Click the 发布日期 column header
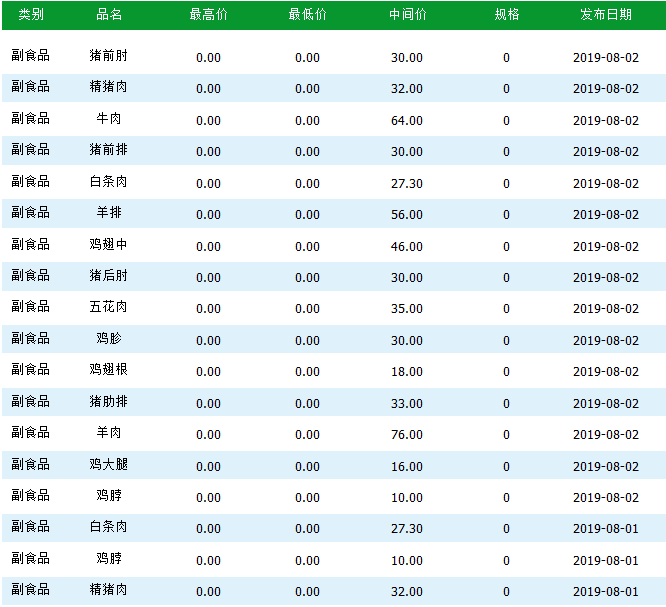The width and height of the screenshot is (666, 607). 606,14
